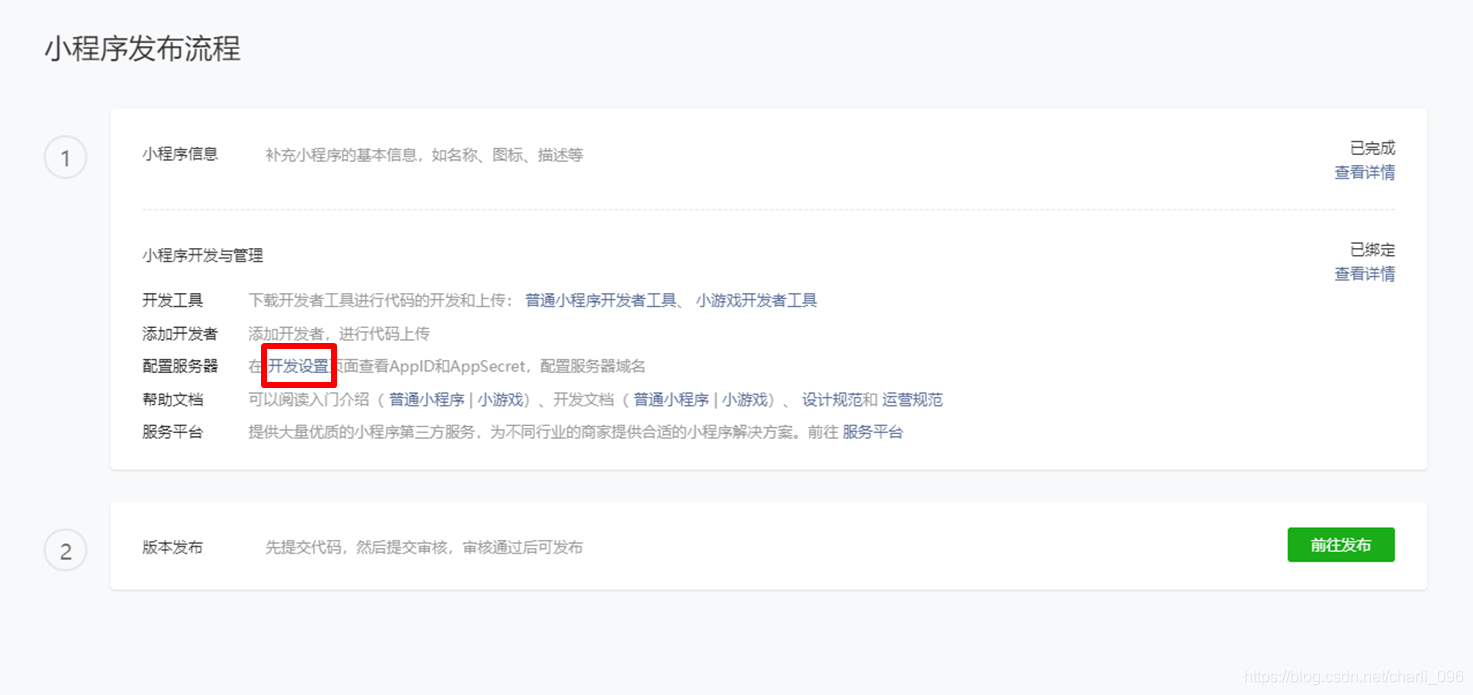
Task: Open 普通小程序 link in 入门介绍
Action: pyautogui.click(x=427, y=399)
